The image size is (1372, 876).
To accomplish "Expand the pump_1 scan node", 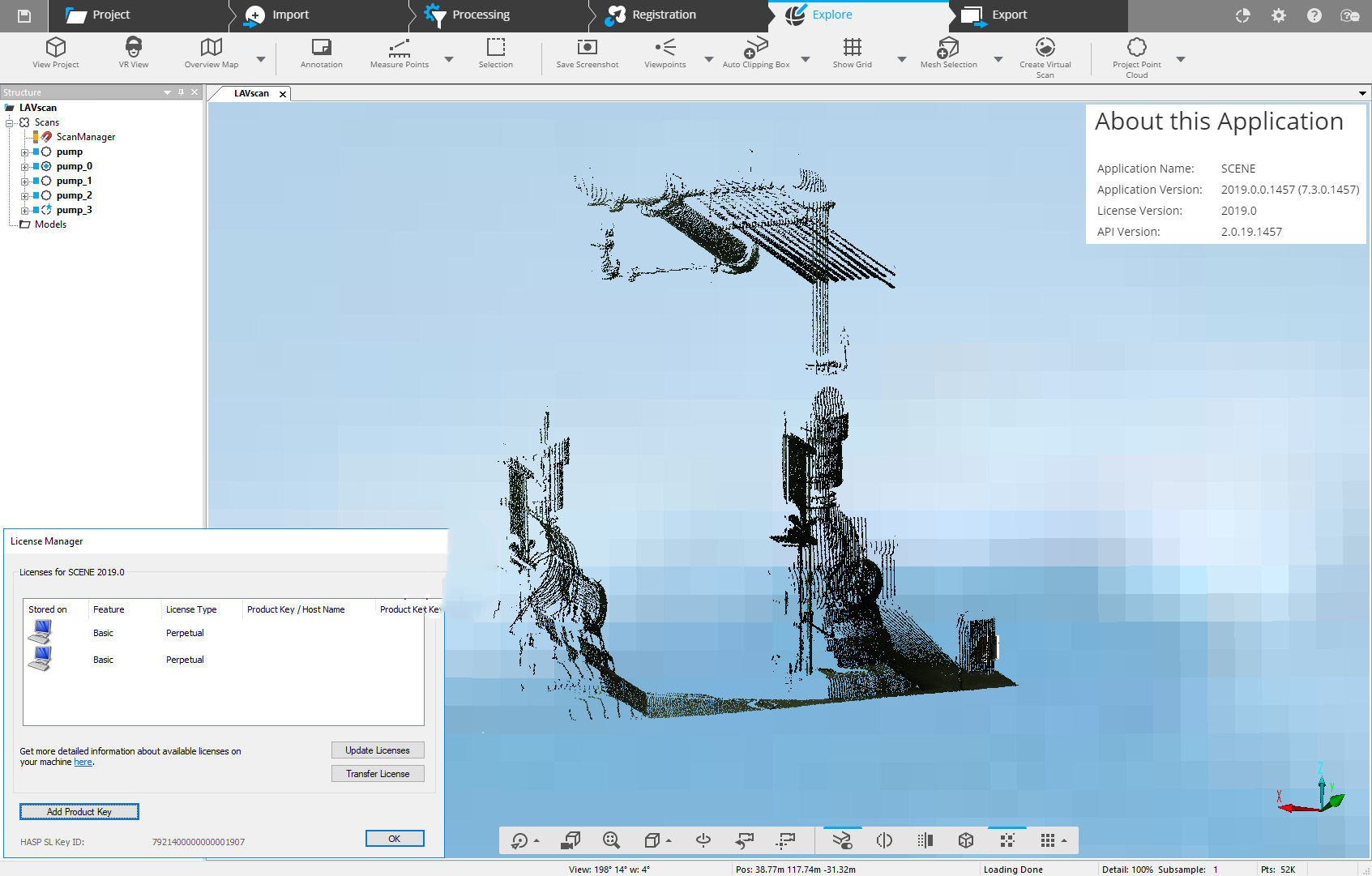I will 24,182.
